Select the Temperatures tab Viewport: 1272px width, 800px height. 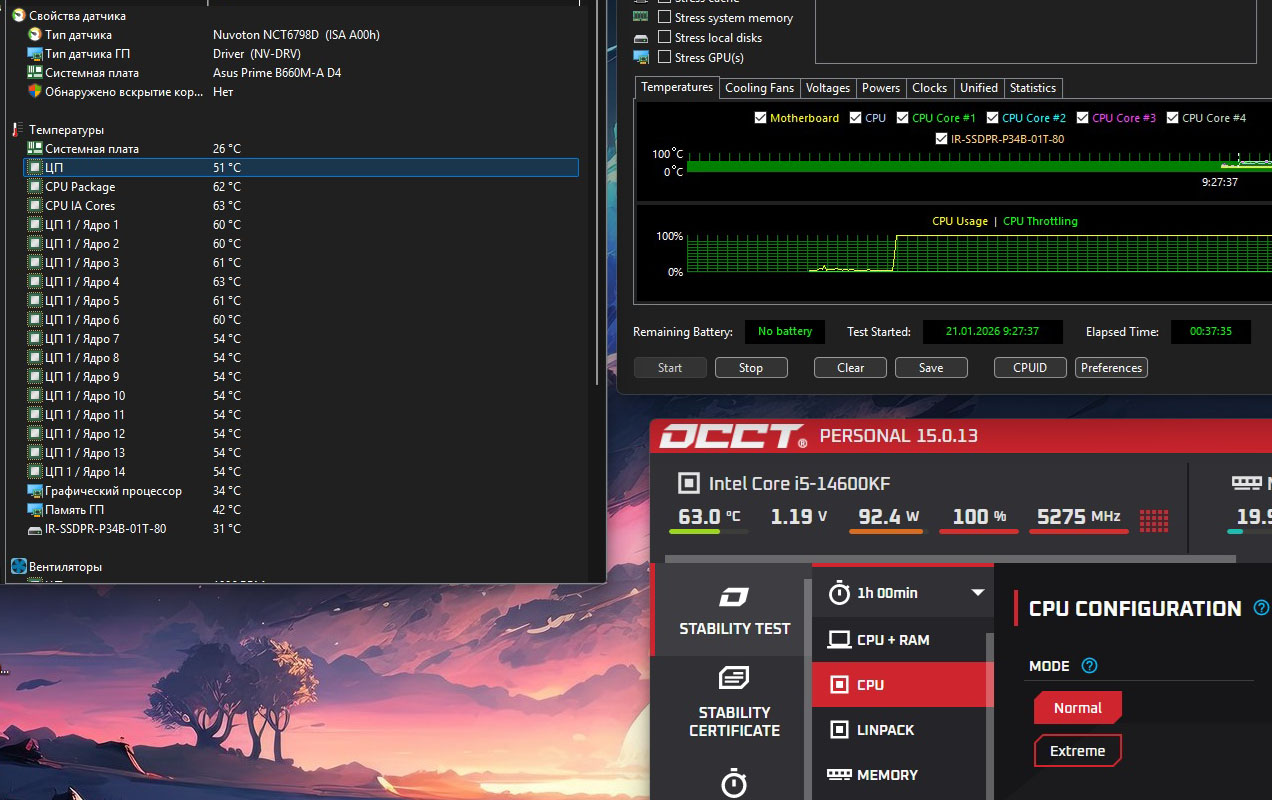coord(677,87)
